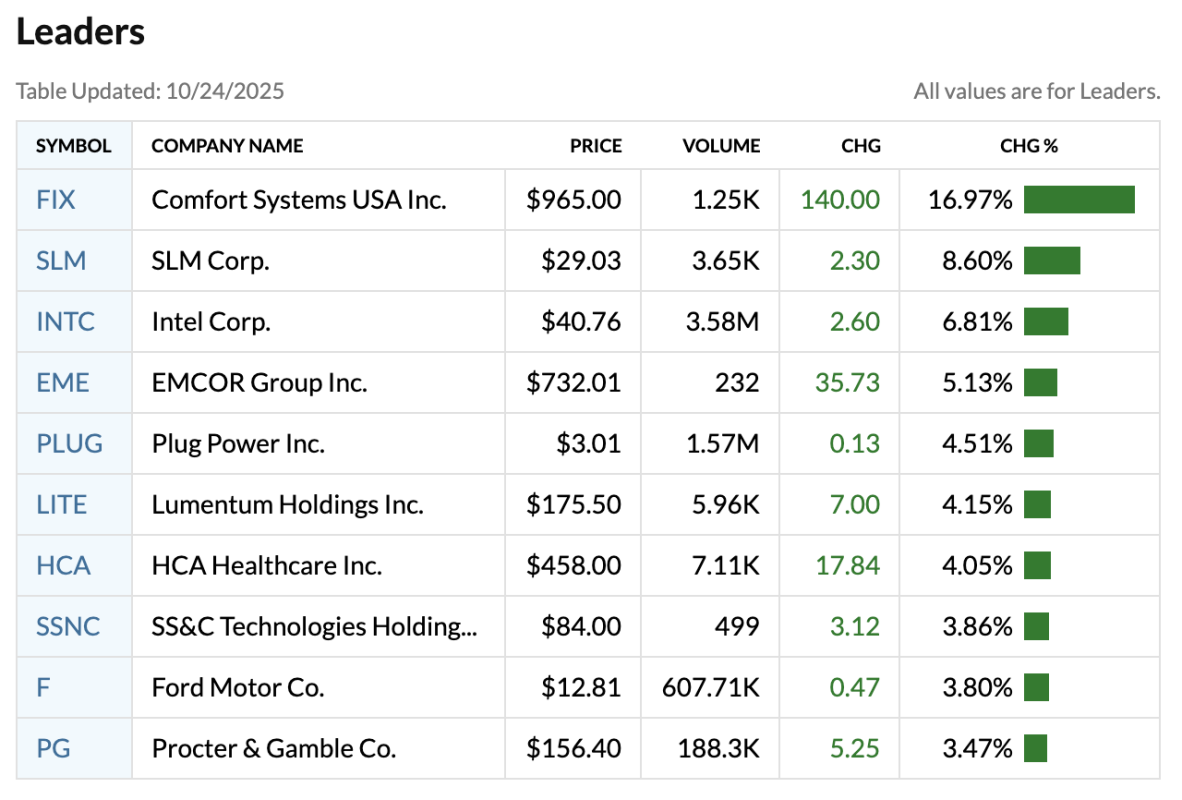Screen dimensions: 1182x800
Task: Open the PLUG symbol link
Action: [69, 444]
